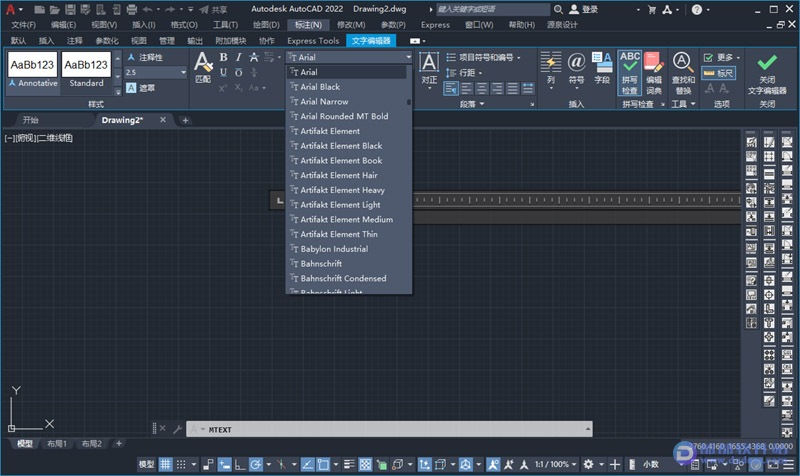Open the text height 2.5 dropdown
The image size is (800, 476).
tap(183, 72)
